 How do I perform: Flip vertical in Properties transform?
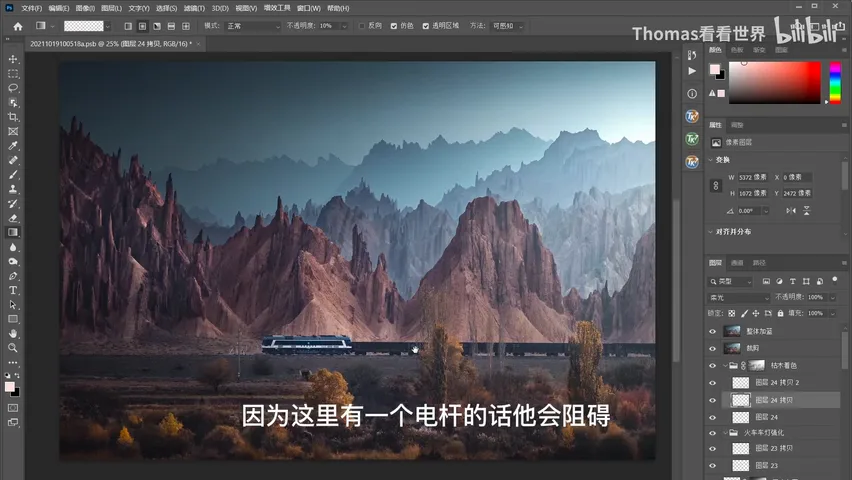tap(807, 211)
